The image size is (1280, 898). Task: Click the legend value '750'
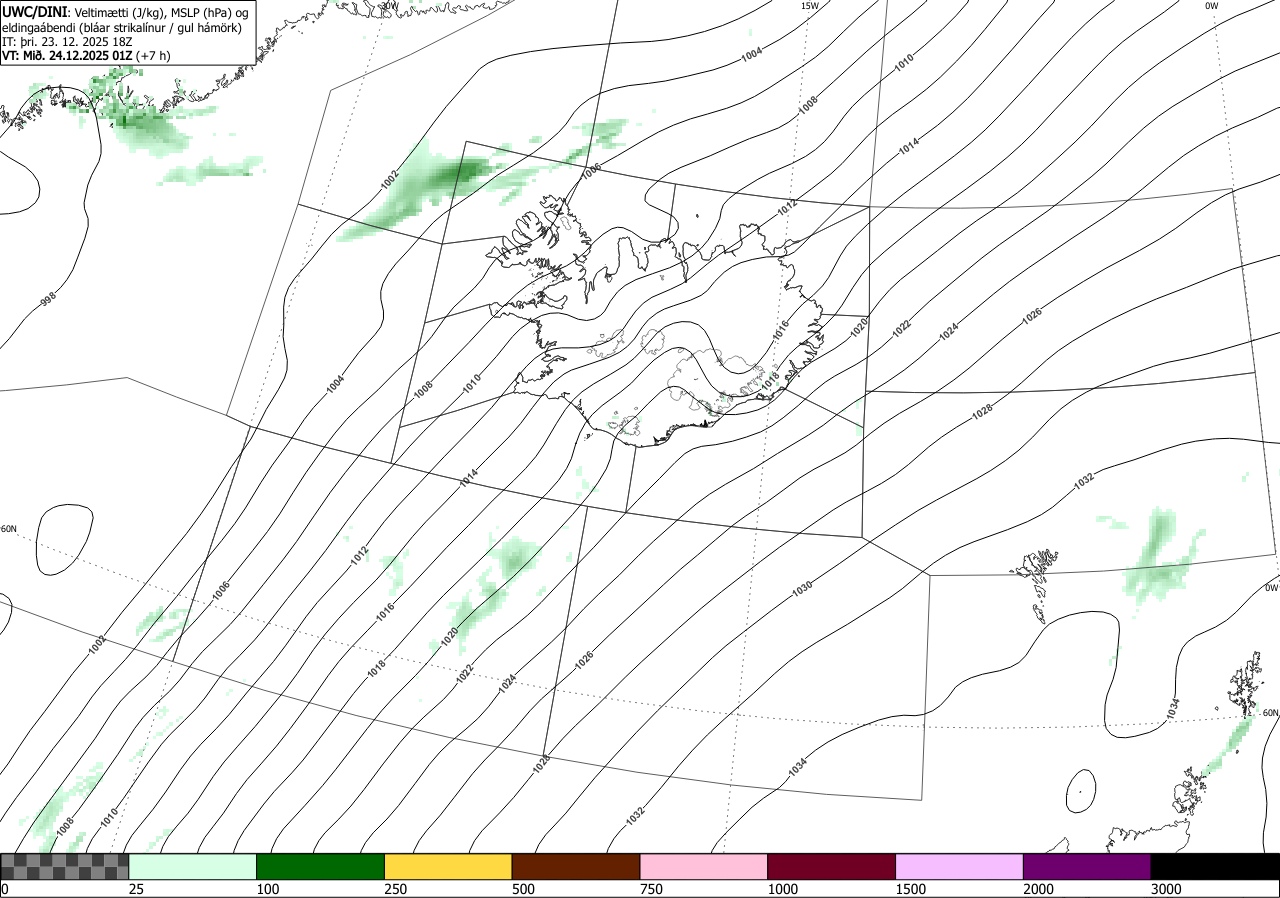pyautogui.click(x=652, y=889)
